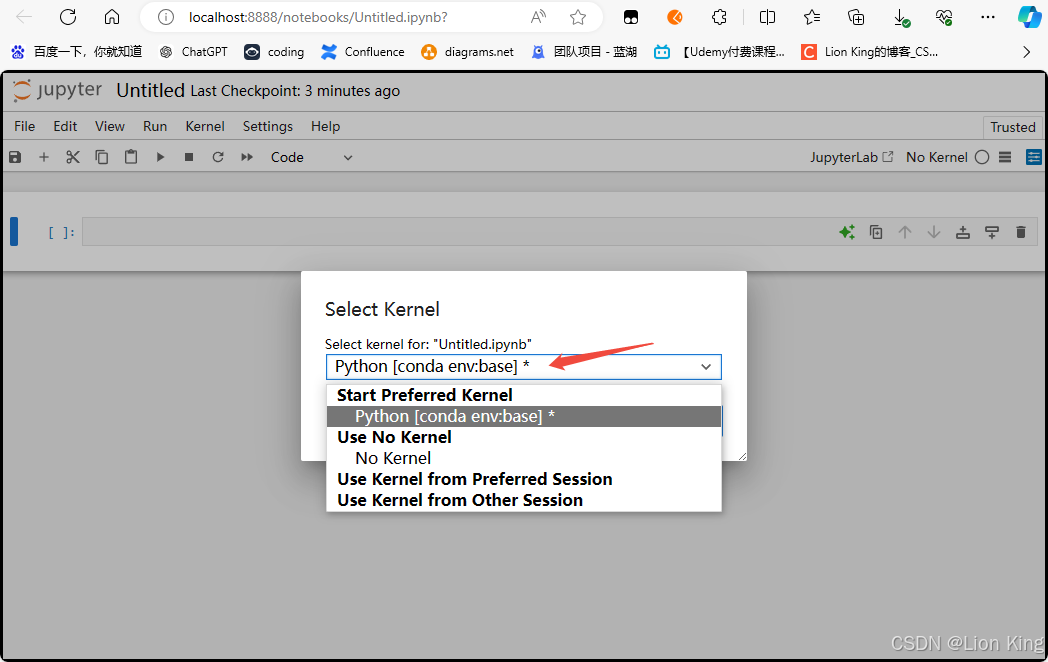This screenshot has height=662, width=1048.
Task: Move the cell up with the arrow
Action: (x=904, y=232)
